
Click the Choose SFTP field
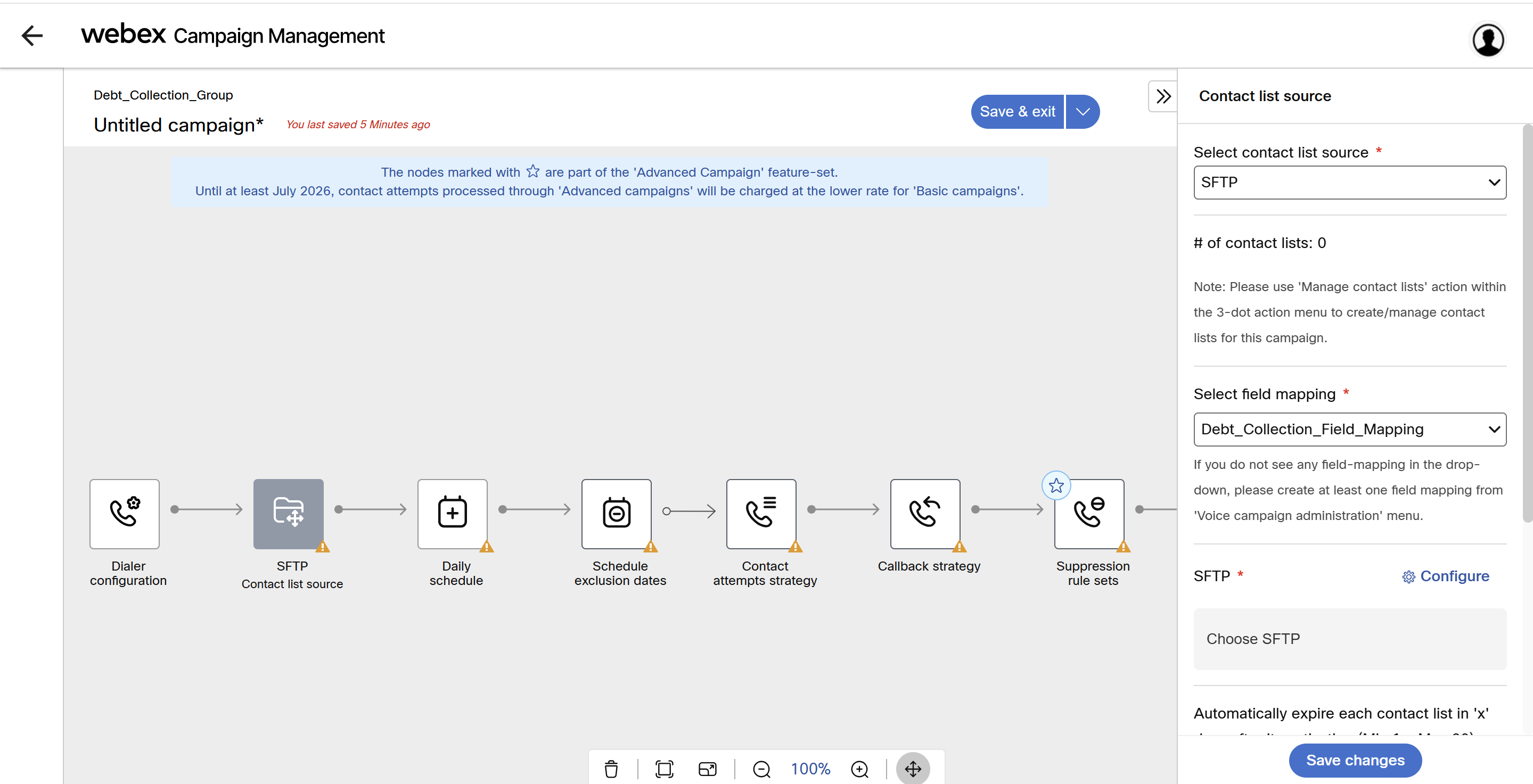point(1349,638)
